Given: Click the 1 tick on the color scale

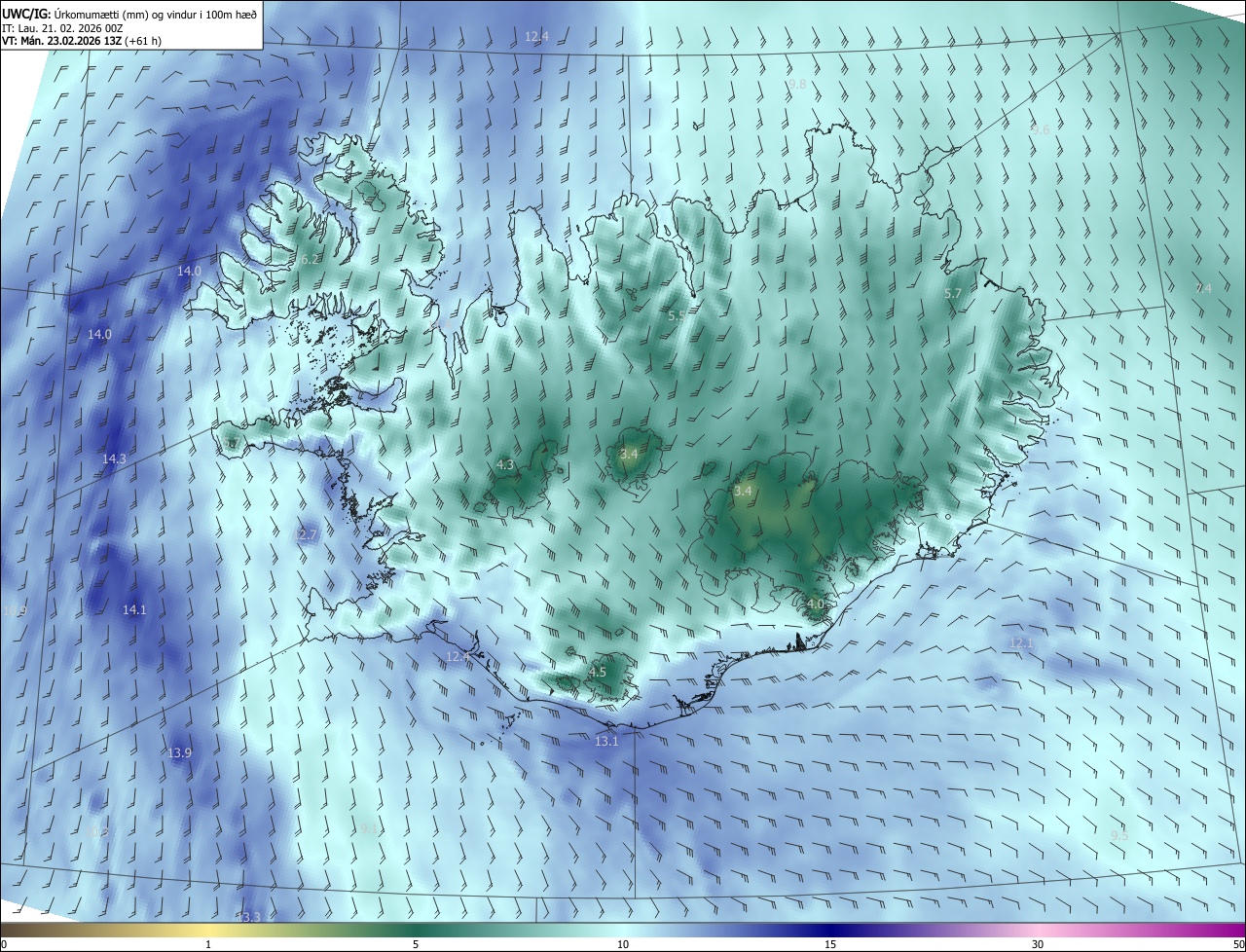Looking at the screenshot, I should [x=208, y=944].
